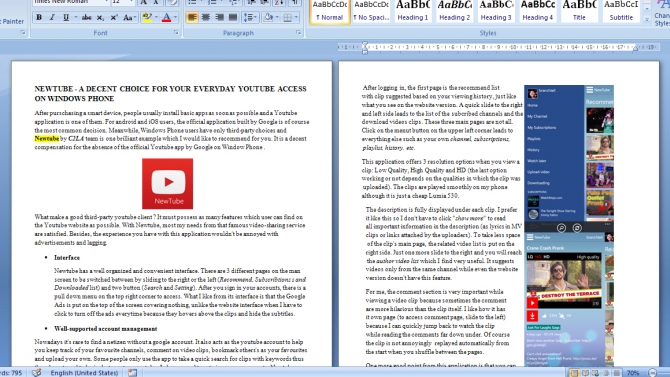670x377 pixels.
Task: Justify the paragraph text
Action: click(233, 18)
